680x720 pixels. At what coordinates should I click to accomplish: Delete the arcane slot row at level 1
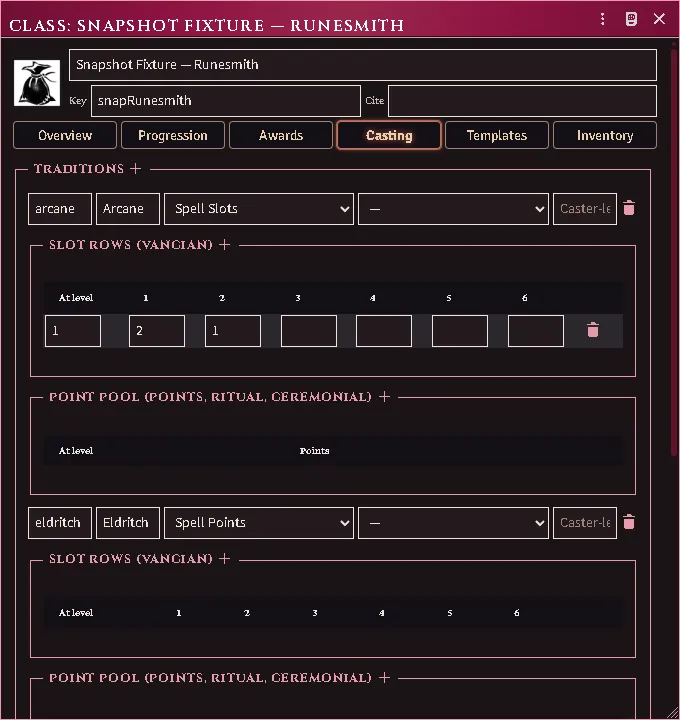point(593,330)
